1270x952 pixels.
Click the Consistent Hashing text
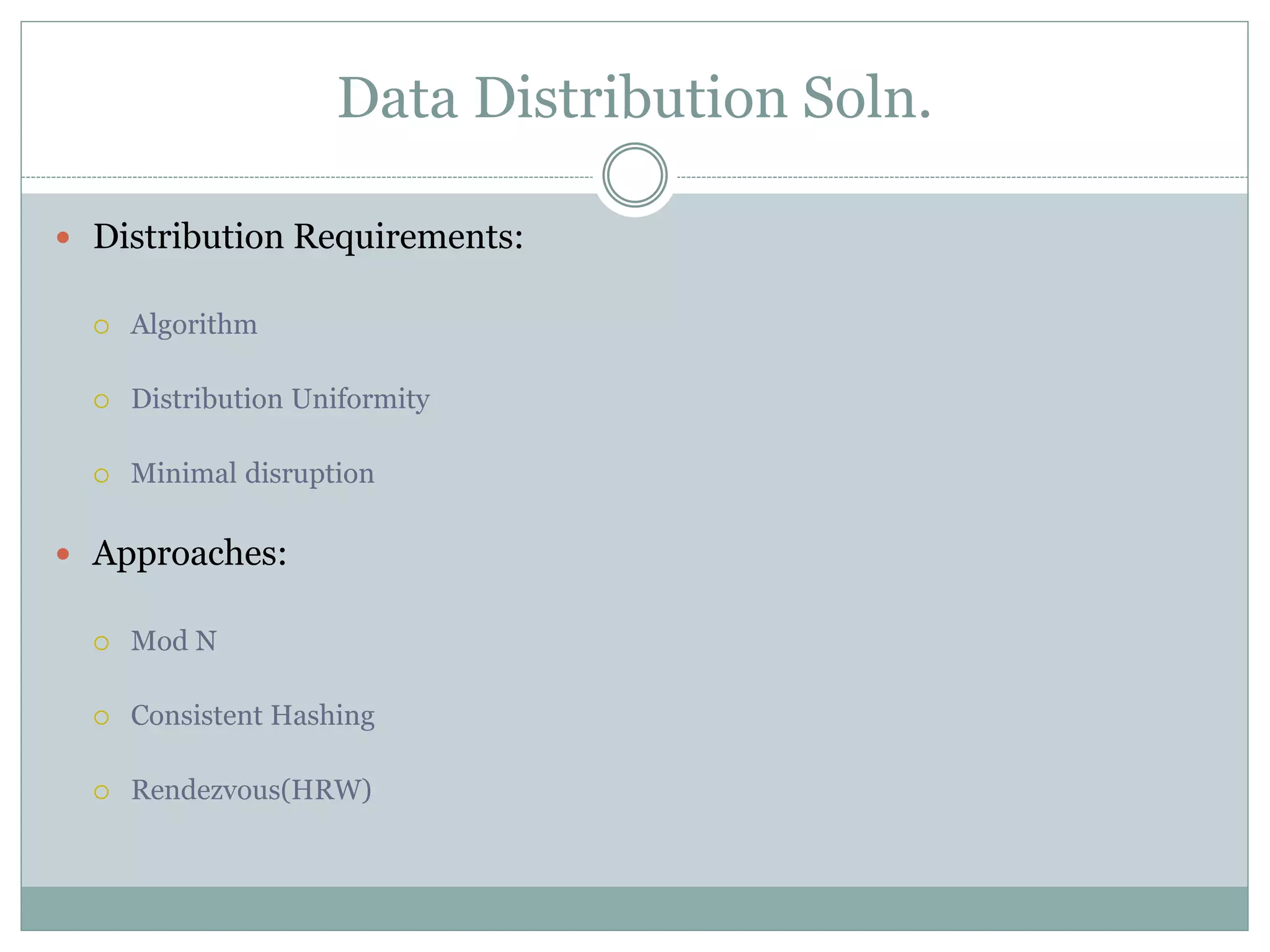click(252, 716)
